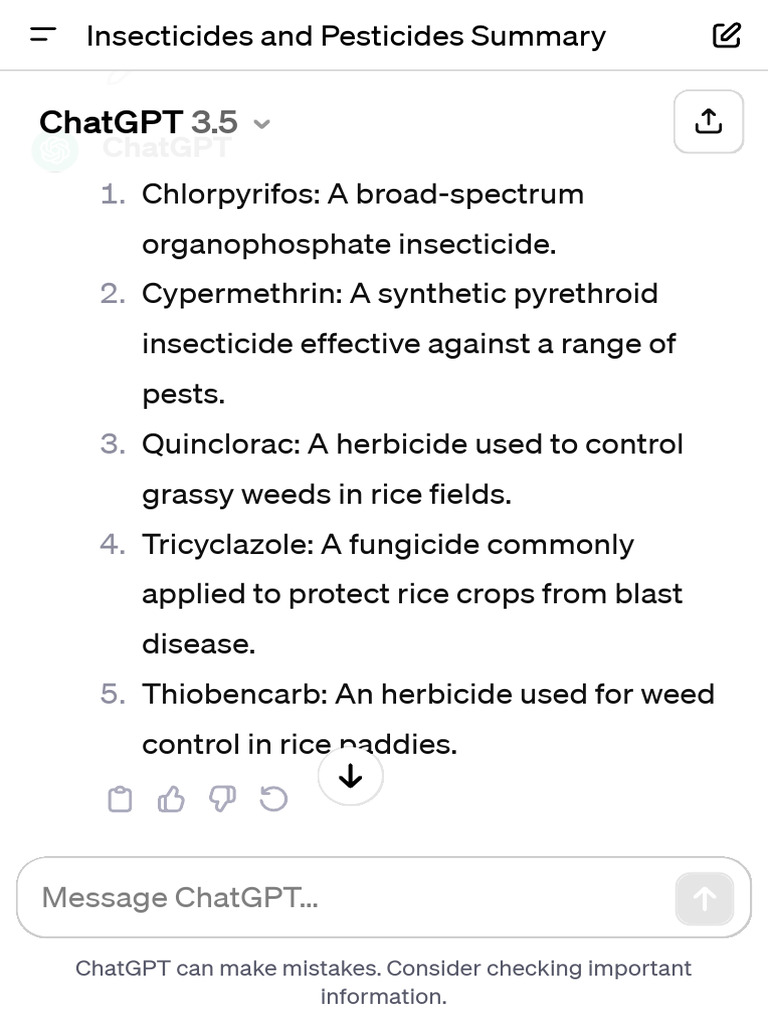Copy the response with the clipboard icon

[120, 799]
